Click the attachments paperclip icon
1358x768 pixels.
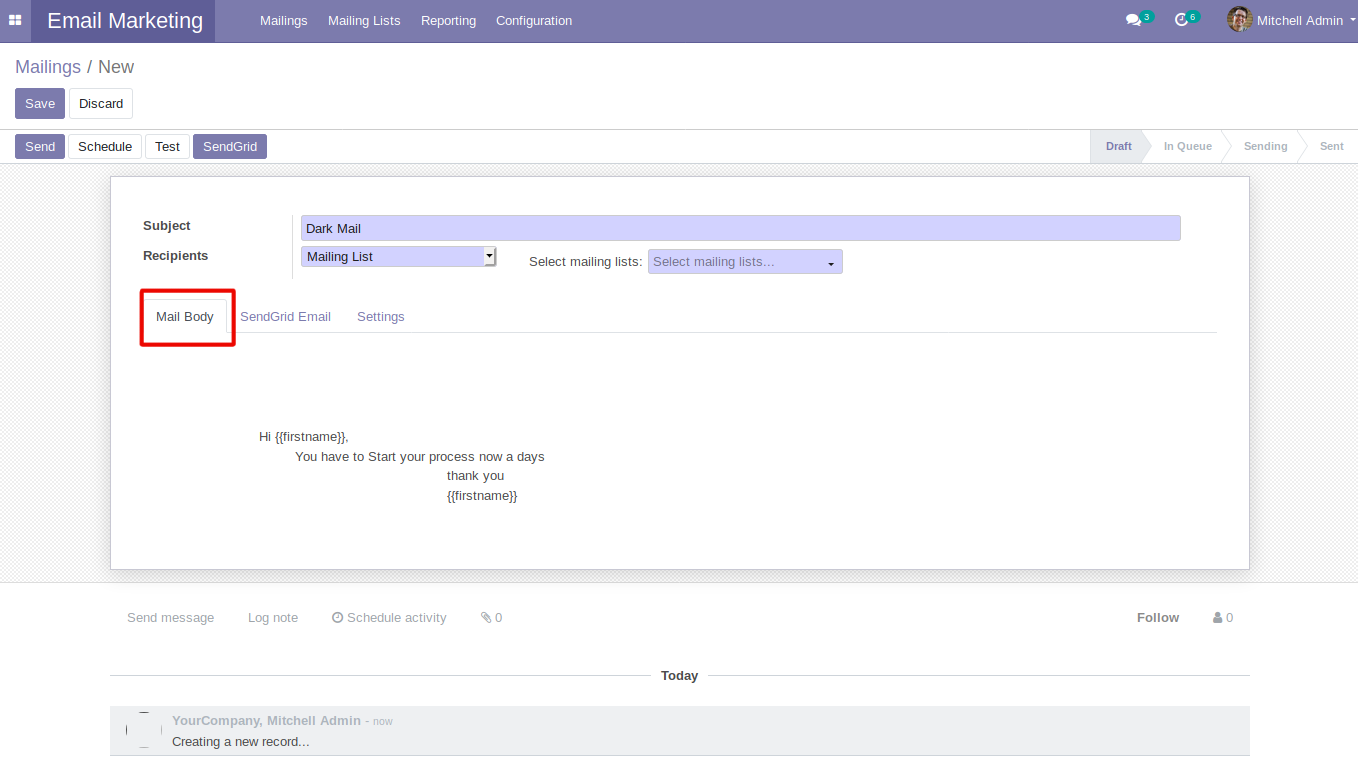(486, 618)
